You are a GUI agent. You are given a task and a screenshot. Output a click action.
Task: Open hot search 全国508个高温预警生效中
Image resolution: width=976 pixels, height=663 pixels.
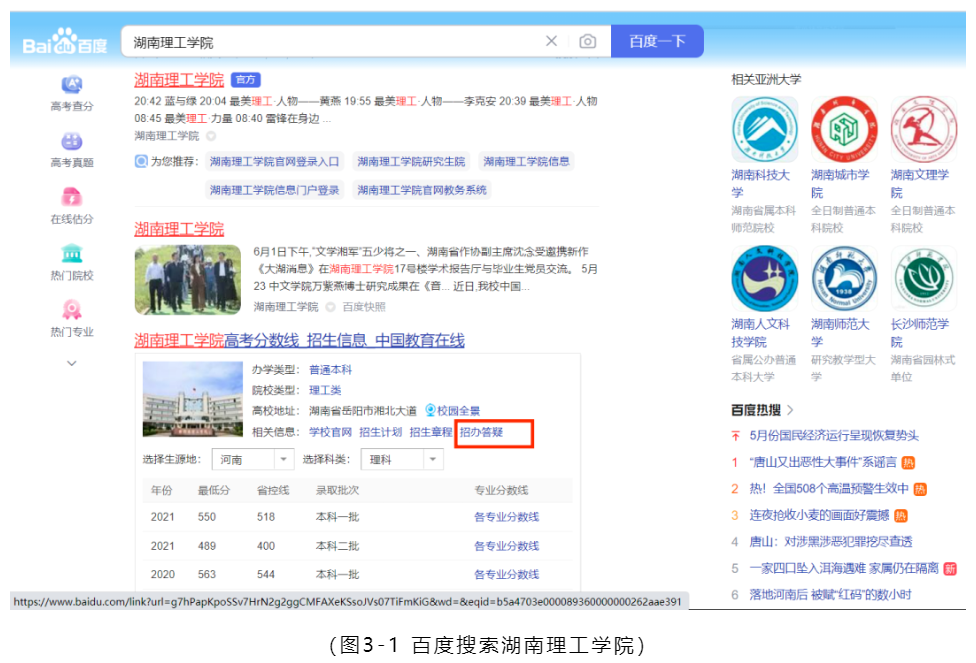(829, 489)
